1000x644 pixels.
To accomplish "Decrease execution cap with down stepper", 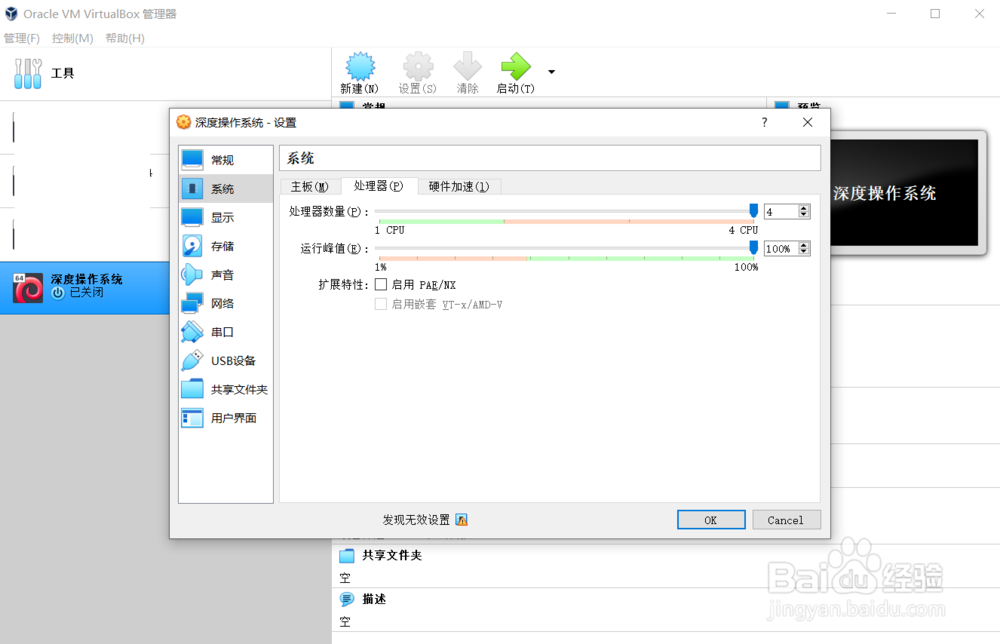I will click(804, 251).
